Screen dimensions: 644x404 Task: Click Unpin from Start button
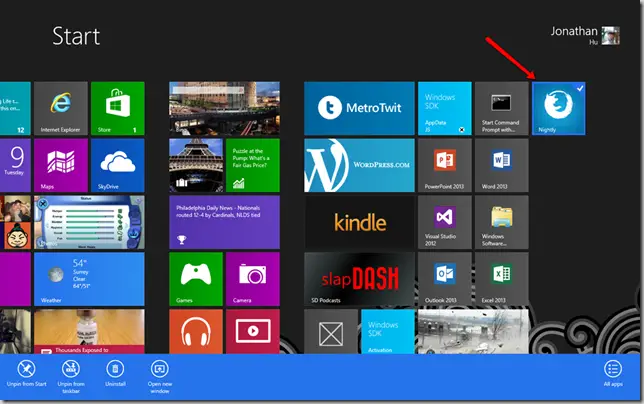[x=26, y=374]
